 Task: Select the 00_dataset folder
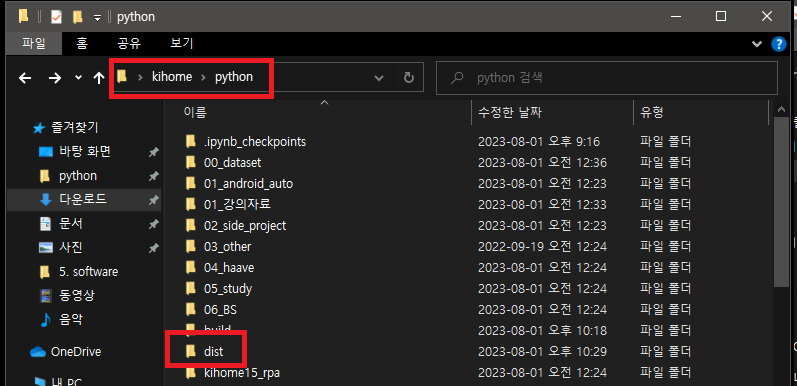point(232,163)
